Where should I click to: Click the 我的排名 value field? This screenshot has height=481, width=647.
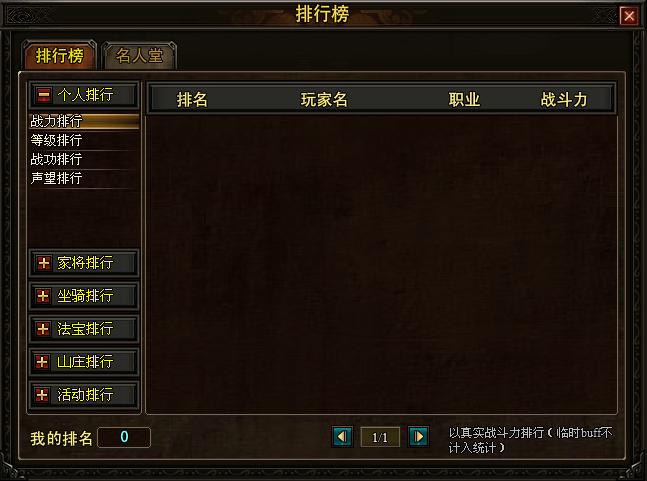tap(124, 437)
